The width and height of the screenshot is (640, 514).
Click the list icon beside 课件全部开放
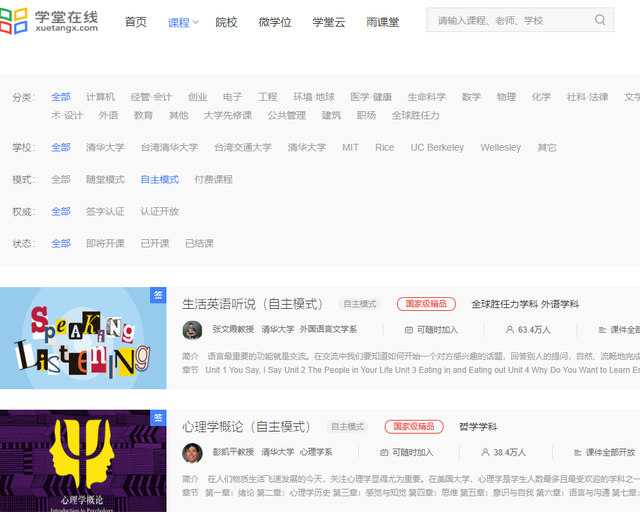[x=578, y=452]
